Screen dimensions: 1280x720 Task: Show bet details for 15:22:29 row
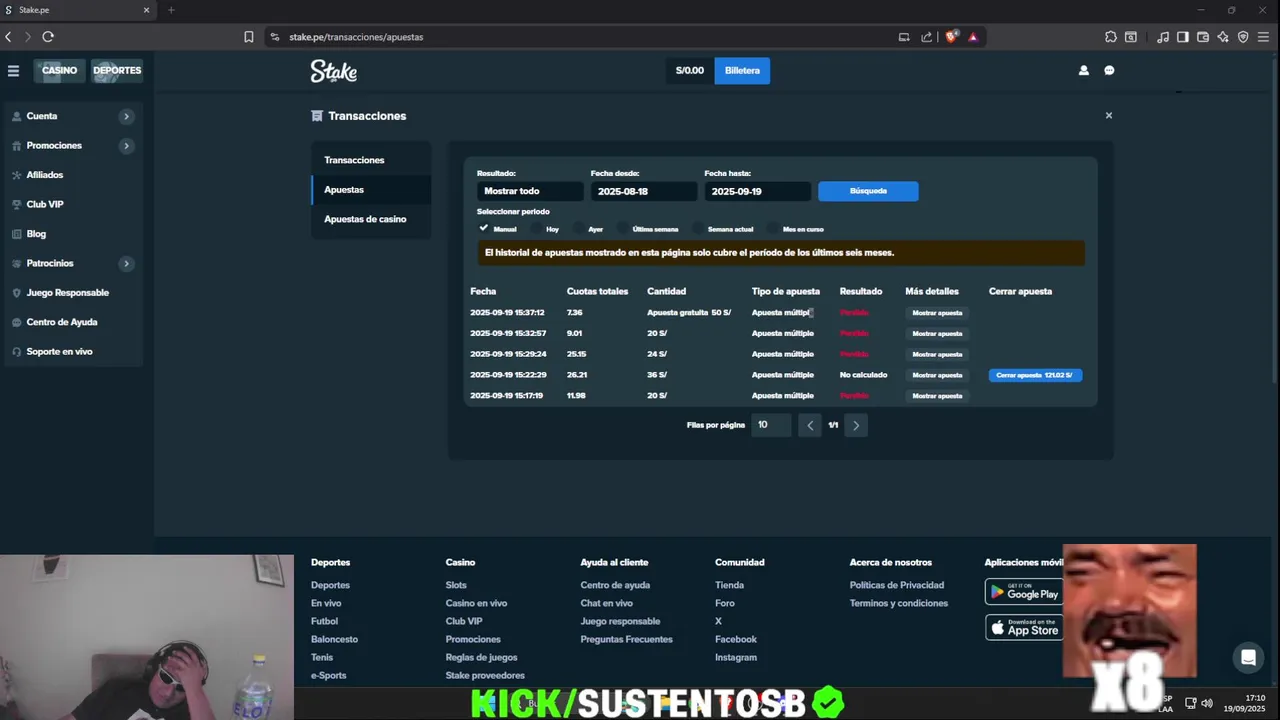pos(937,375)
